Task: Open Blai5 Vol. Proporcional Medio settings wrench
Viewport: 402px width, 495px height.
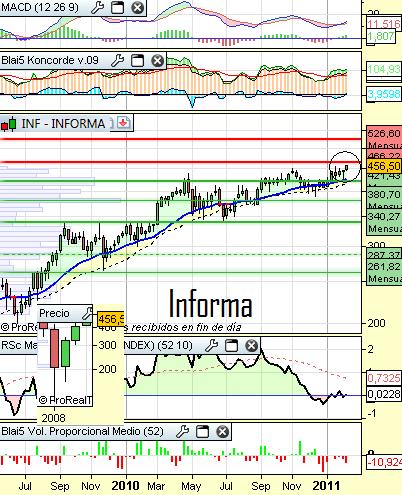Action: click(182, 432)
